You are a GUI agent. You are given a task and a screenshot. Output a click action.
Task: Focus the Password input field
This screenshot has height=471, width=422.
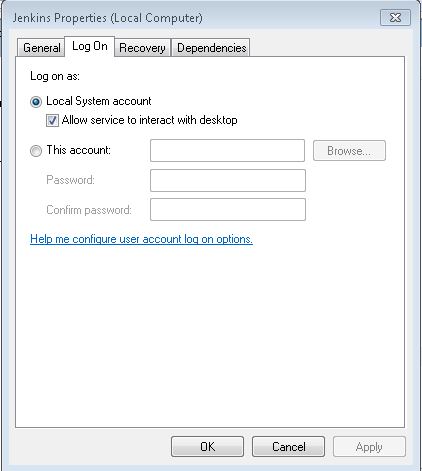pyautogui.click(x=228, y=180)
